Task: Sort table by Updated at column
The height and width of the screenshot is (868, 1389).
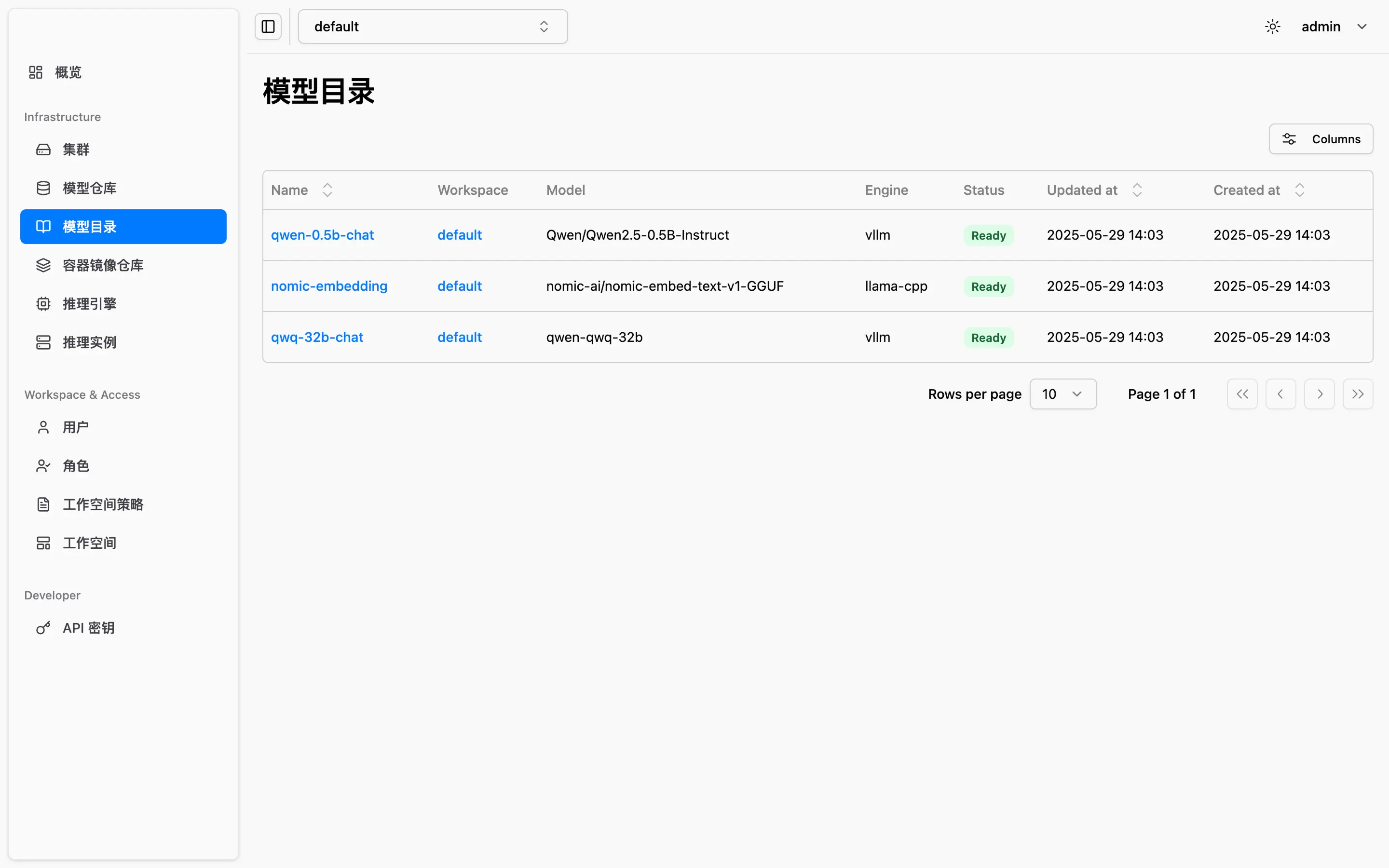Action: click(1136, 190)
